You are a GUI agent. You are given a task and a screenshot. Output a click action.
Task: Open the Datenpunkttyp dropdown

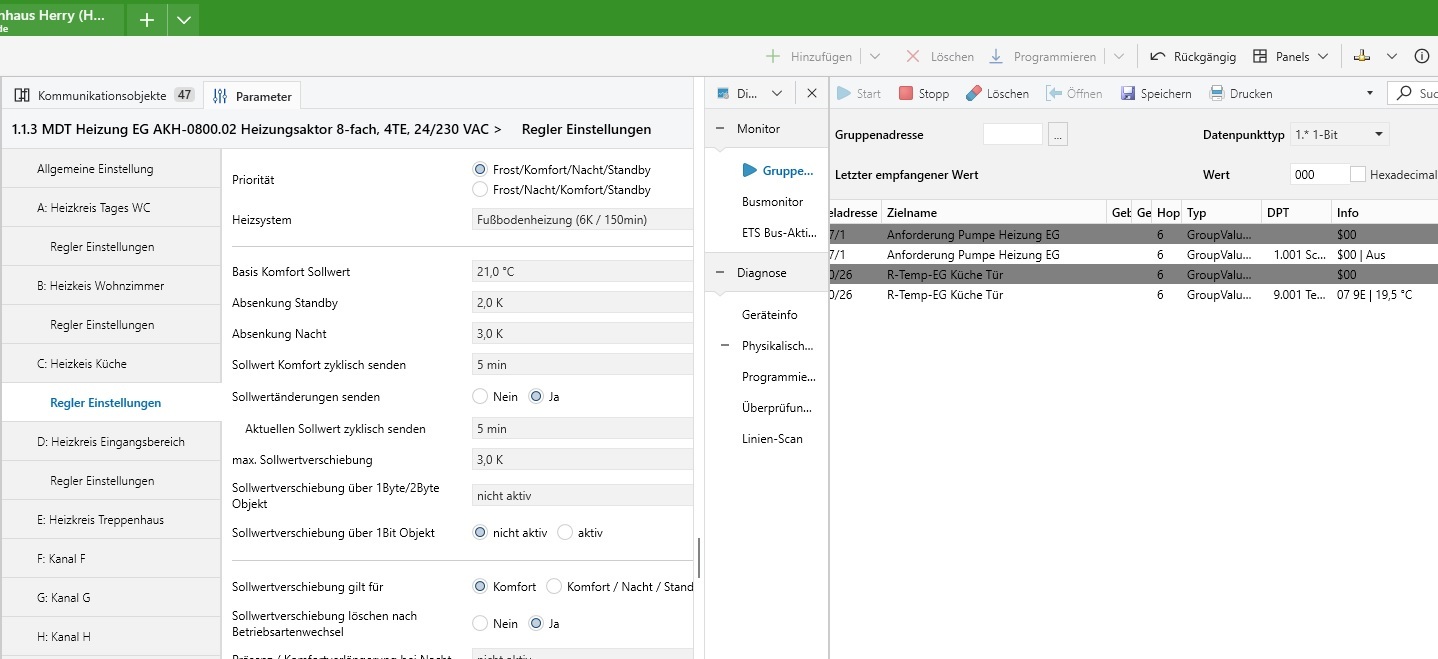tap(1339, 134)
